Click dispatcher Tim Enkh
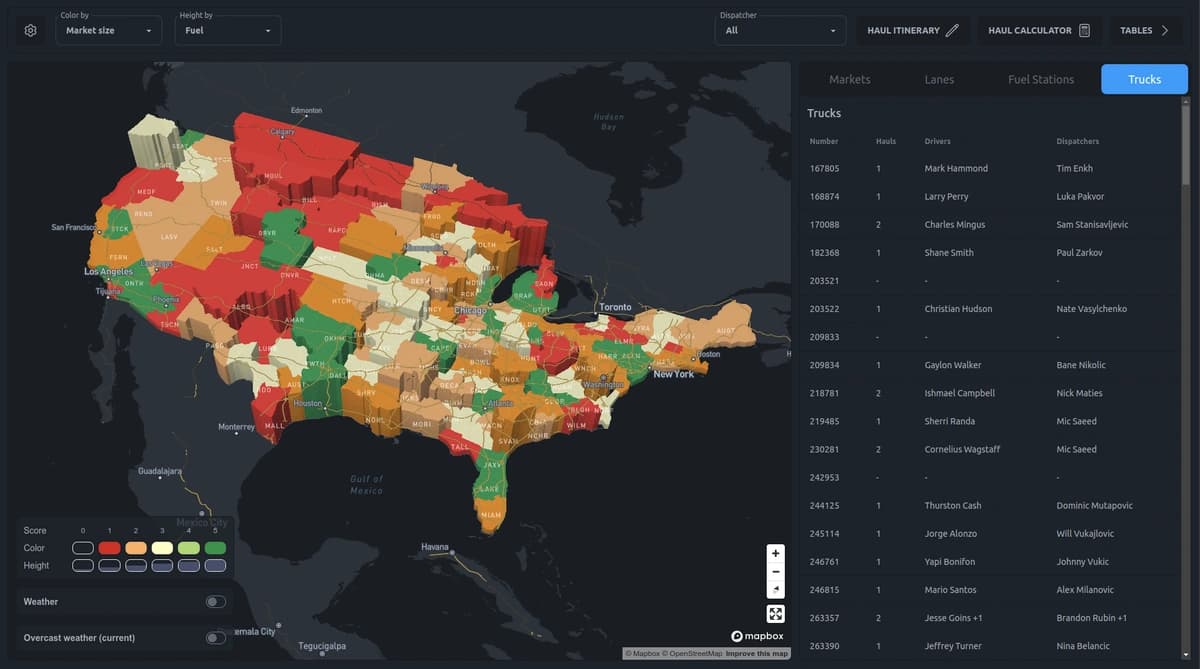1200x669 pixels. click(1074, 169)
